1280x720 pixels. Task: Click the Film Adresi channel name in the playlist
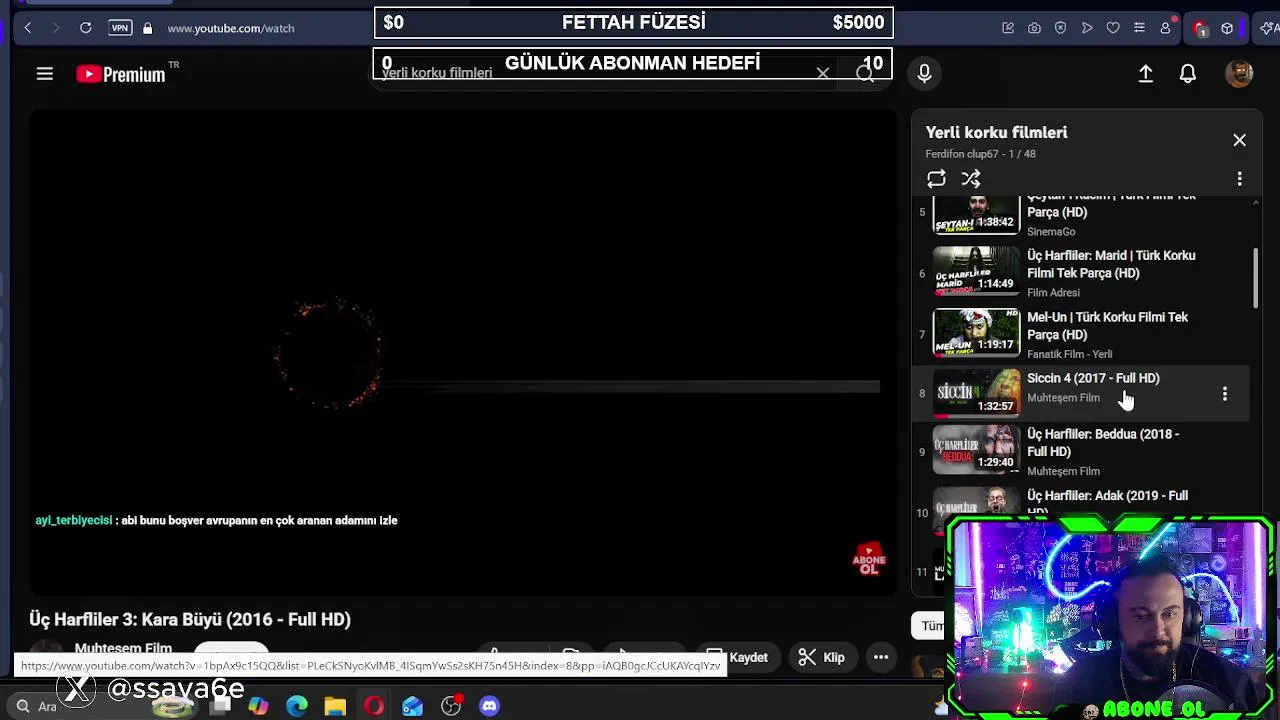click(1053, 292)
